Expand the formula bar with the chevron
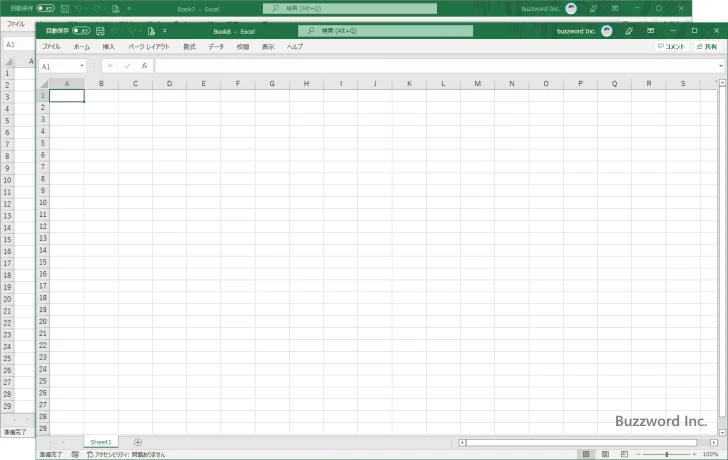This screenshot has width=728, height=460. point(721,66)
